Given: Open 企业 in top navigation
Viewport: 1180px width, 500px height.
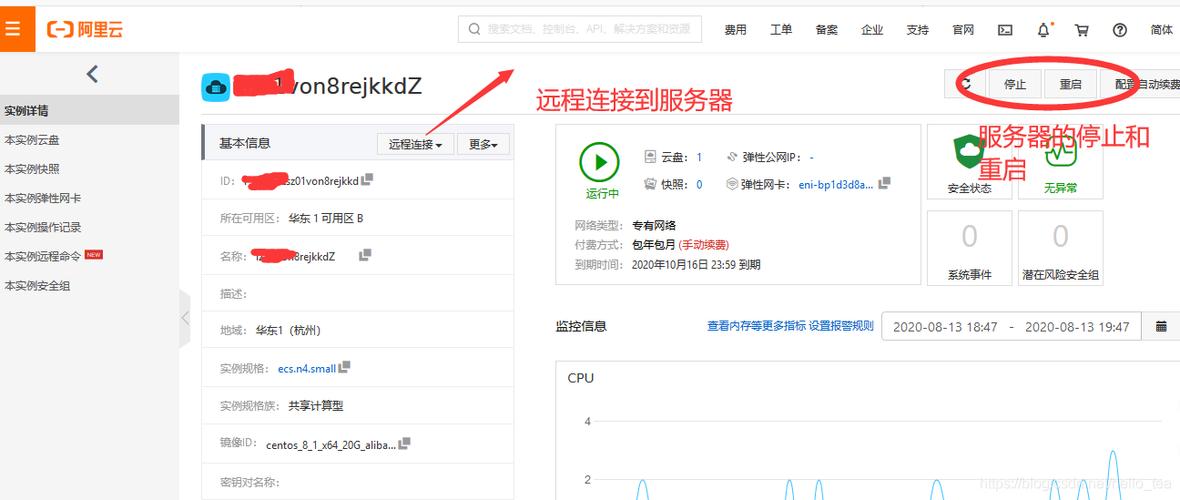Looking at the screenshot, I should point(872,30).
